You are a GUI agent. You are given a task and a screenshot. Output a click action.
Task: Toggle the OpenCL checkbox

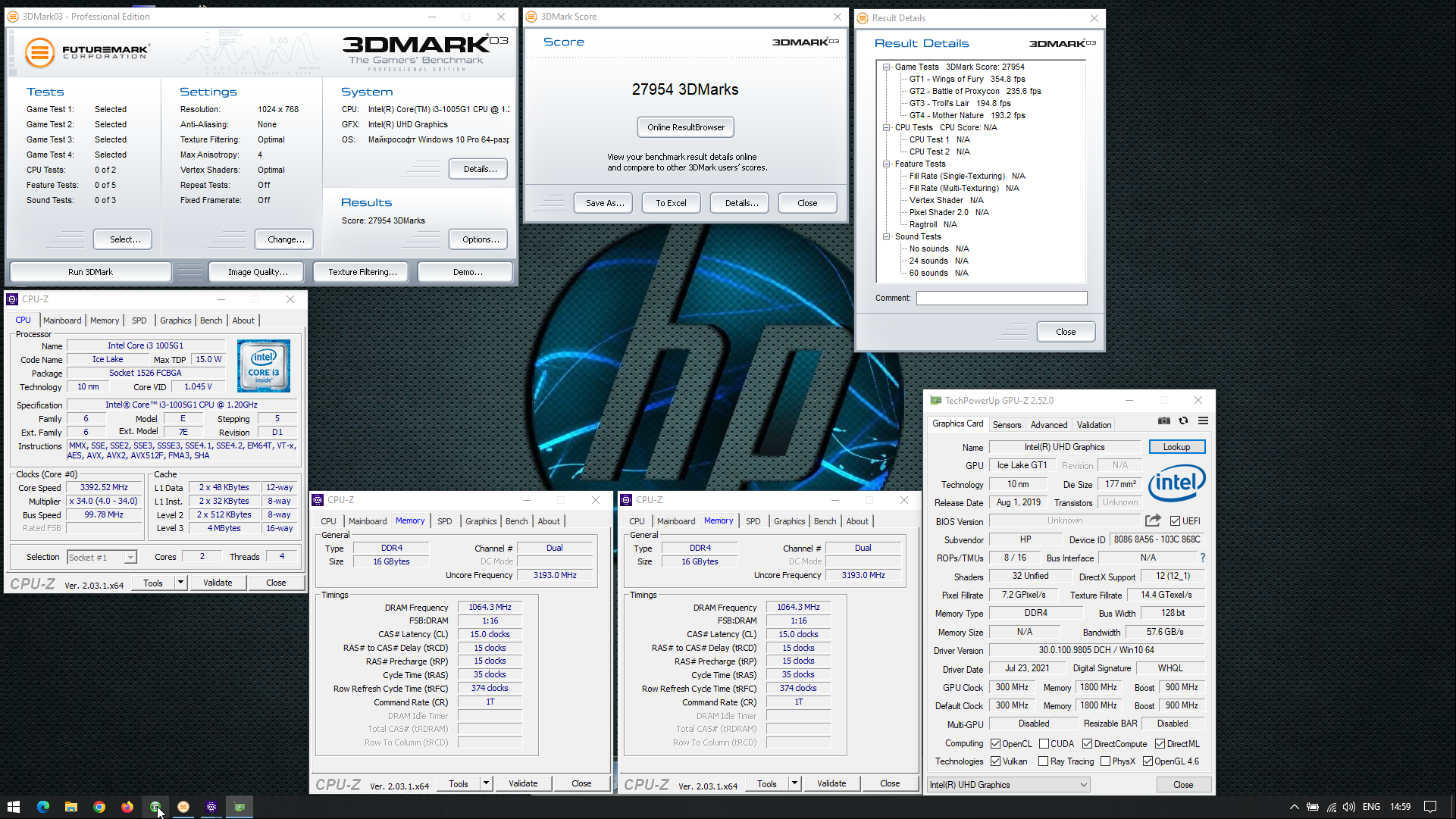click(x=996, y=744)
